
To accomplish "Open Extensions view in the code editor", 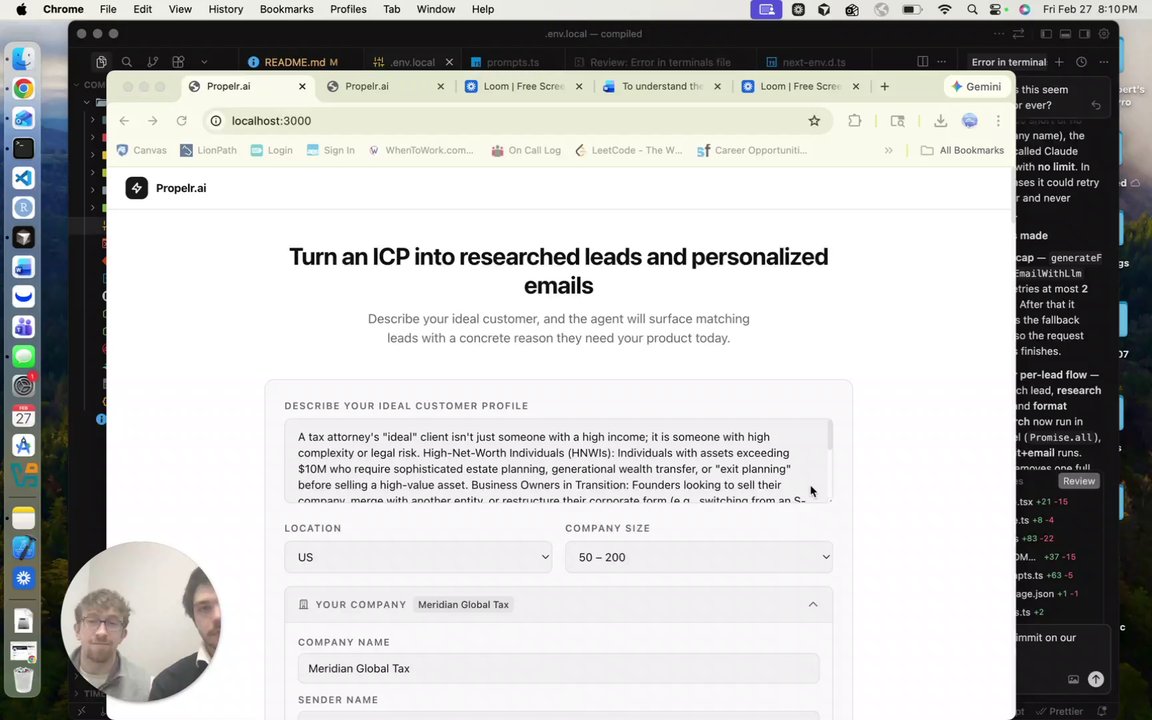I will [x=178, y=62].
